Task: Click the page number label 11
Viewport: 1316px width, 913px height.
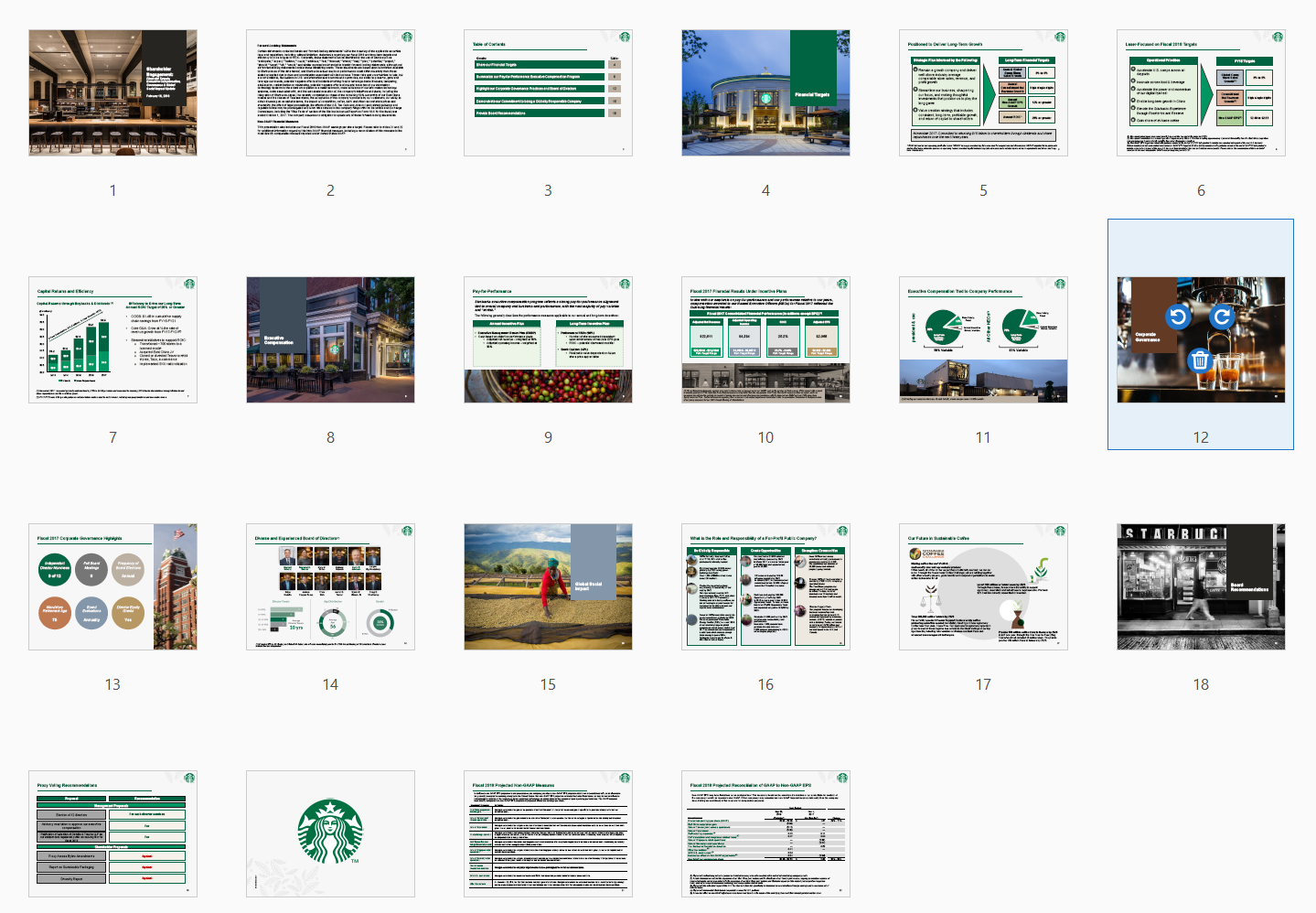Action: coord(983,437)
